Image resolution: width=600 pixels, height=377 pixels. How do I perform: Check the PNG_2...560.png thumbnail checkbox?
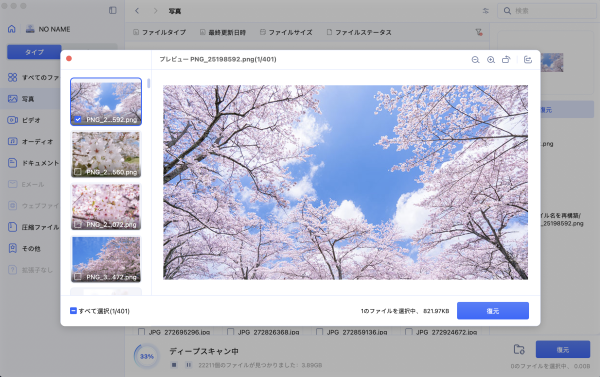pyautogui.click(x=78, y=172)
